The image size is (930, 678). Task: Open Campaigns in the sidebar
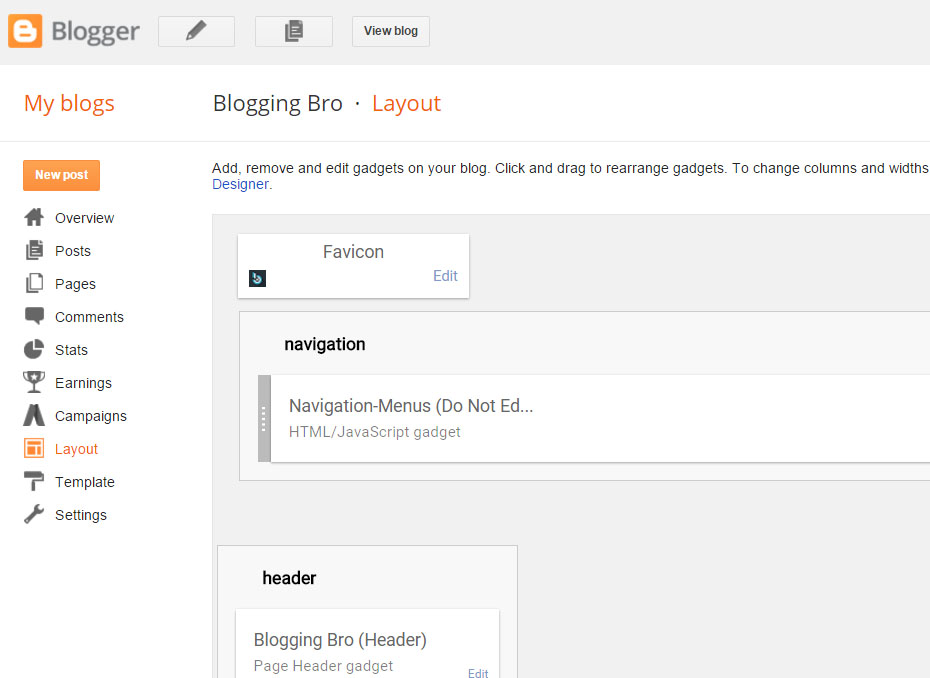click(x=91, y=416)
